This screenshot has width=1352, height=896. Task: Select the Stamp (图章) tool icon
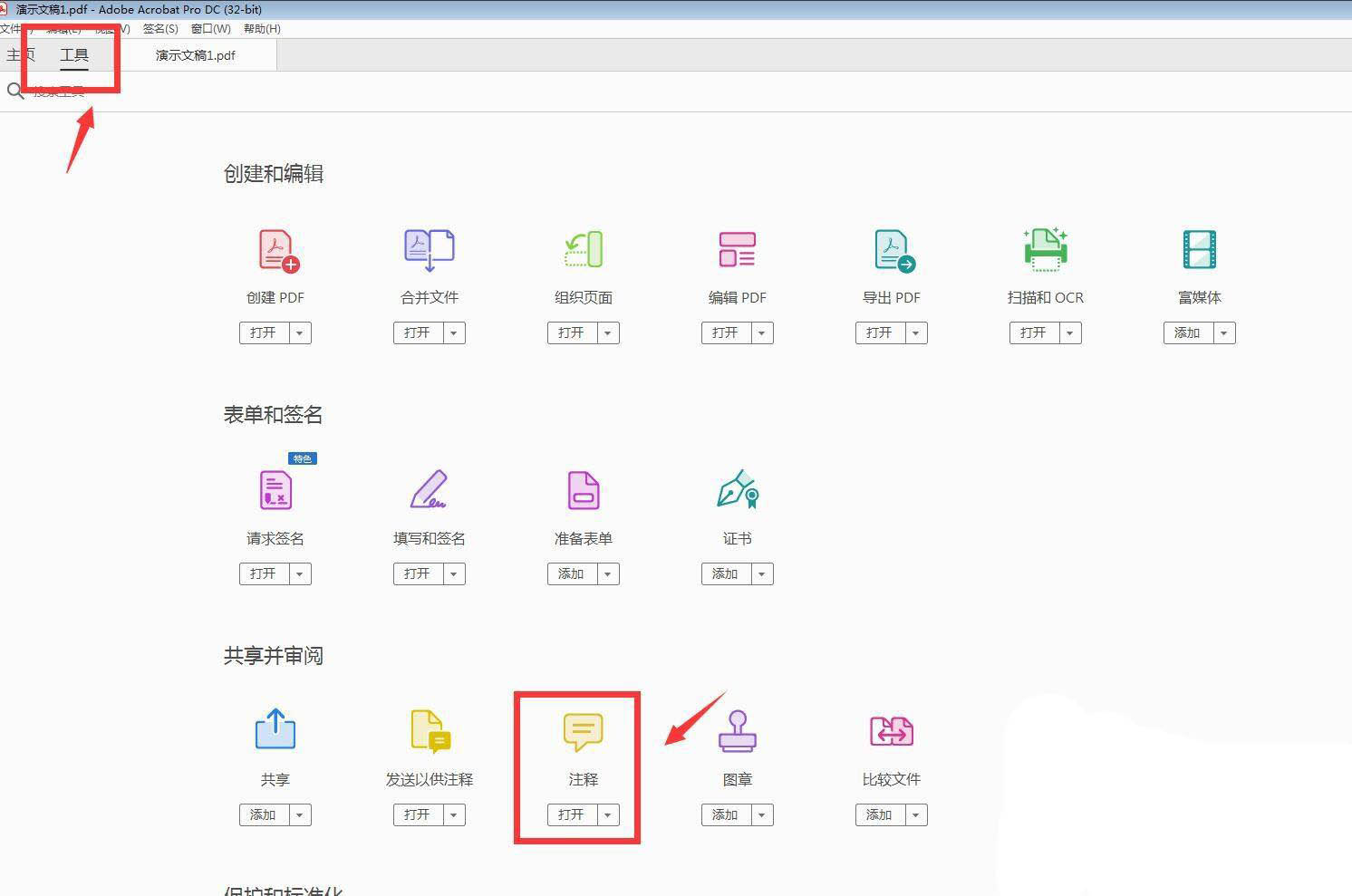coord(737,732)
